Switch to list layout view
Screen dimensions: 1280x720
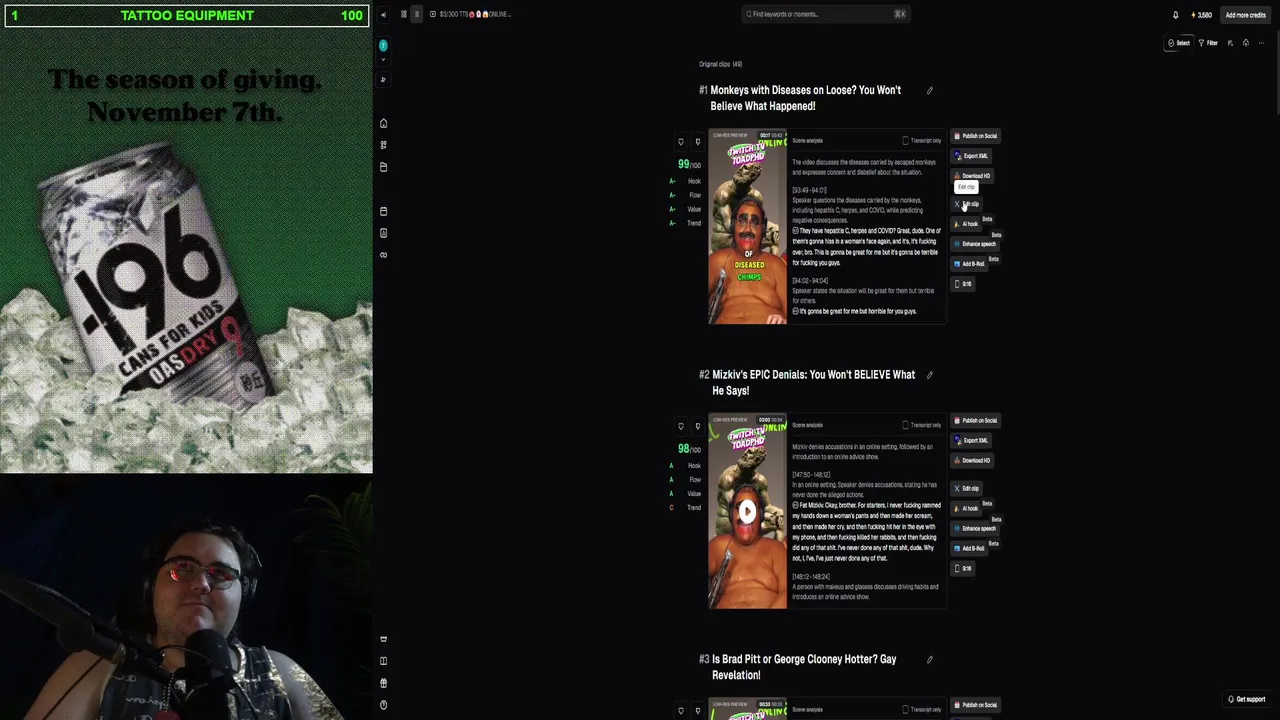coord(417,14)
